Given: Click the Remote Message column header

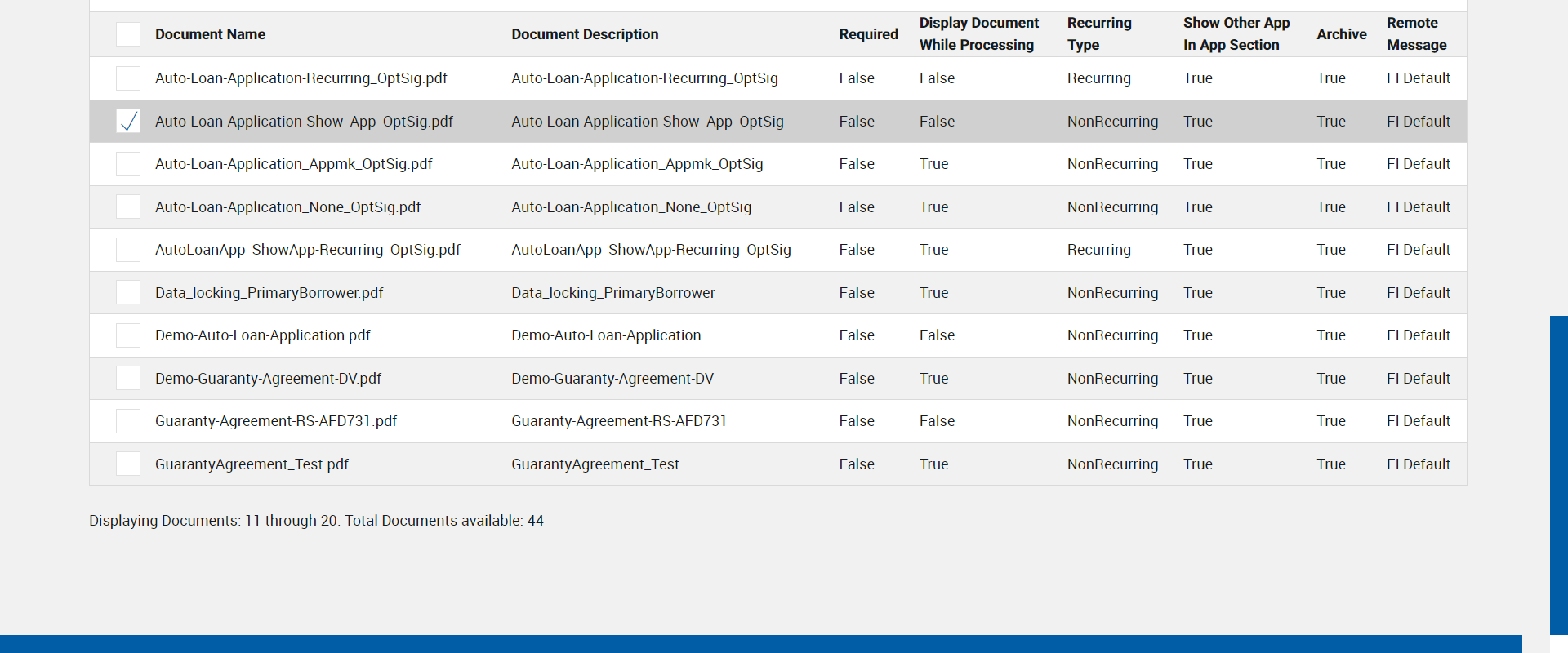Looking at the screenshot, I should coord(1416,34).
